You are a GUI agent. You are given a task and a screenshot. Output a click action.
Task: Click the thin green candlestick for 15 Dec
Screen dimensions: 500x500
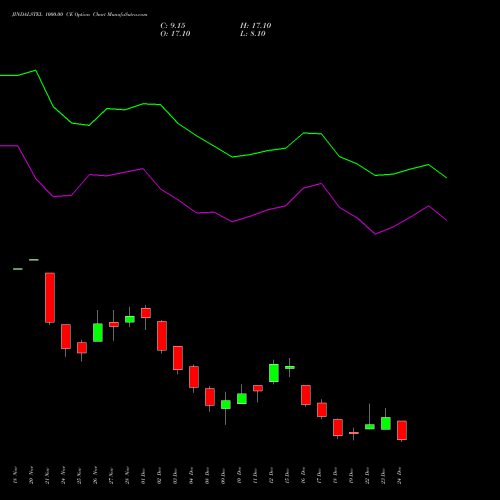290,367
